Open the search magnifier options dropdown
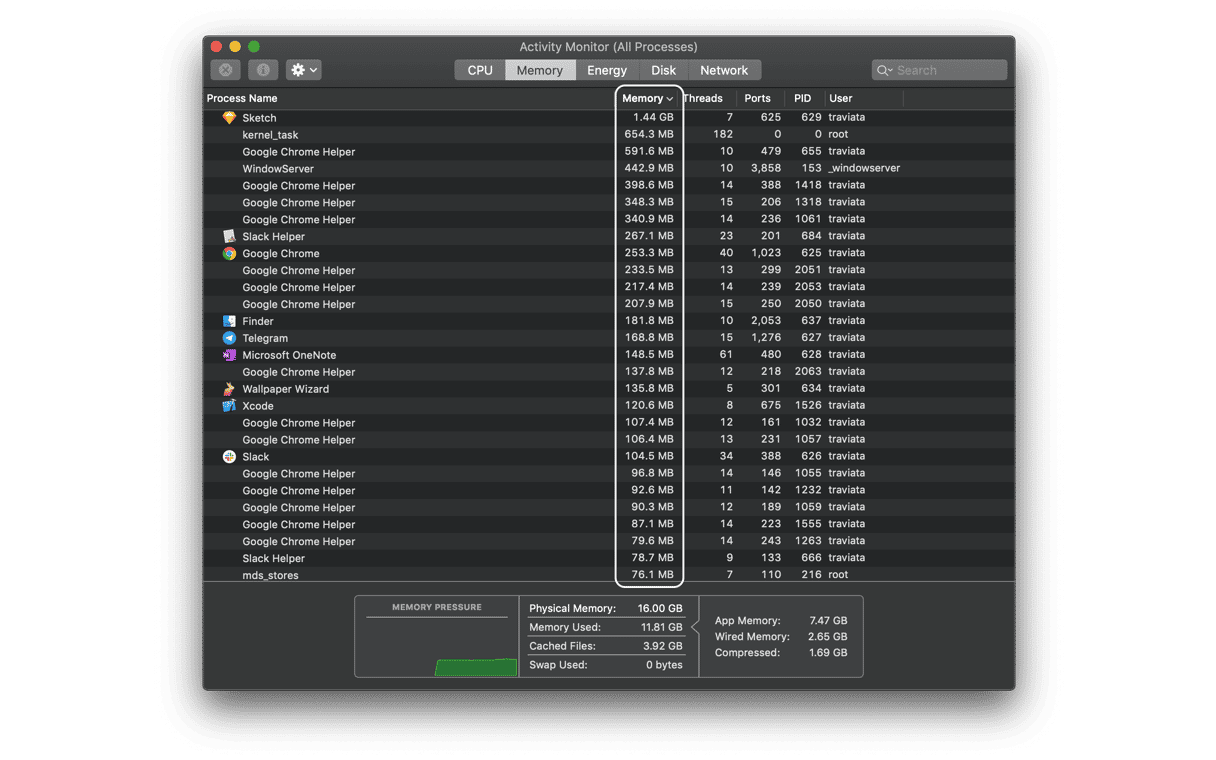1216x760 pixels. tap(884, 70)
